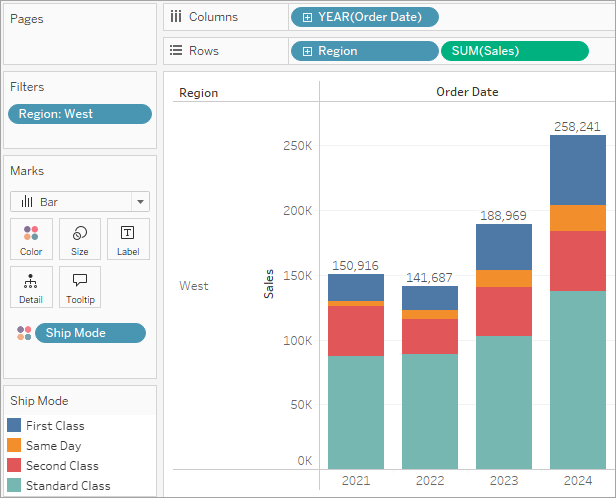Open the Tooltip marks card

pyautogui.click(x=80, y=287)
